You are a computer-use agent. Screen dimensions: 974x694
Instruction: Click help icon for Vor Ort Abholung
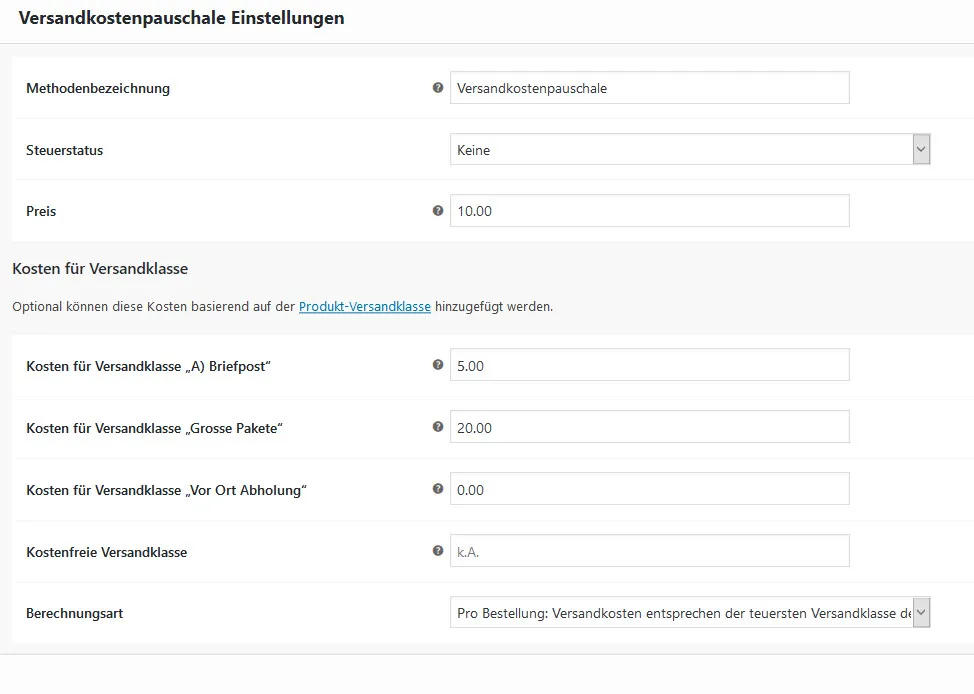(x=438, y=489)
